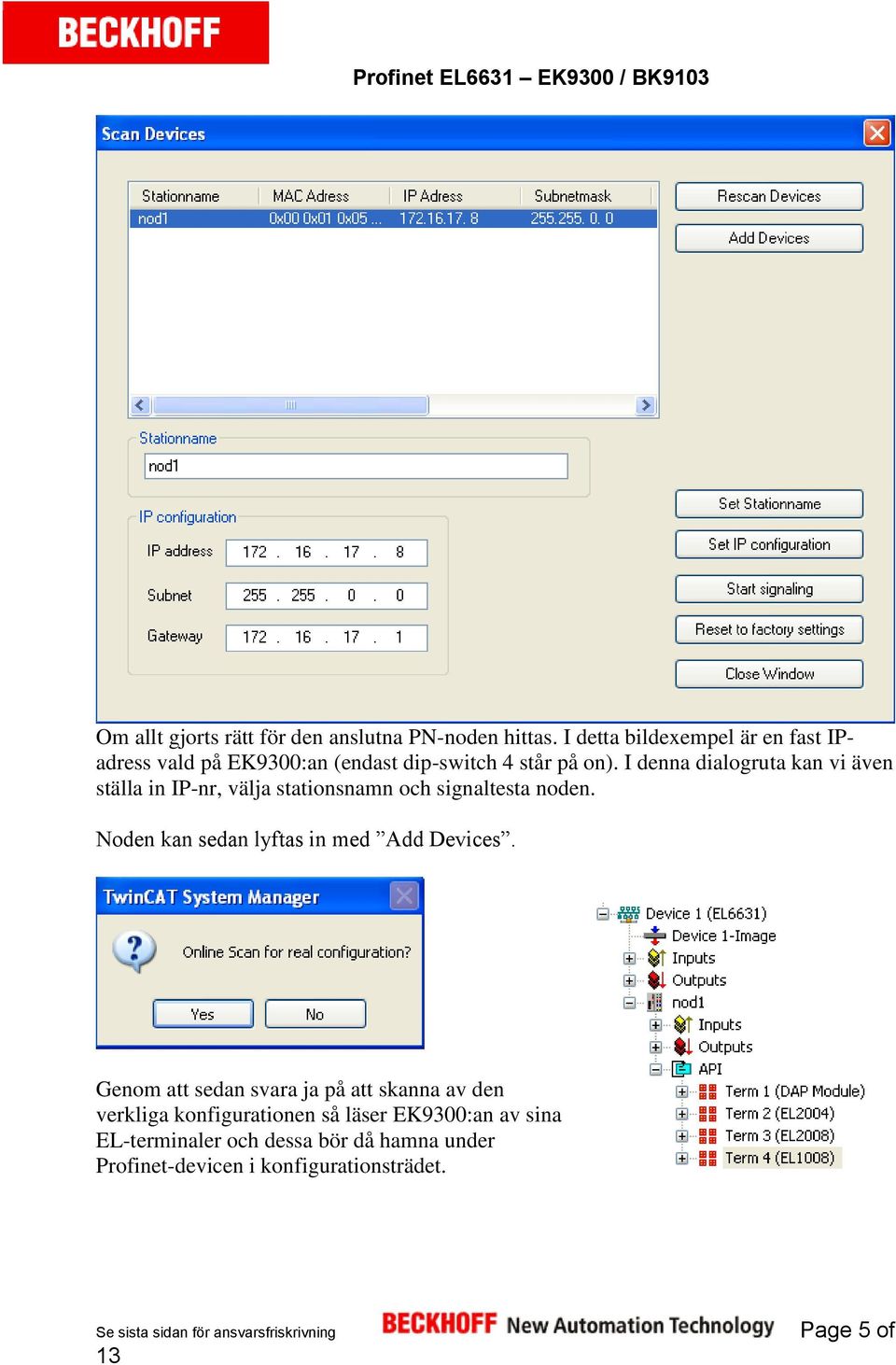Collapse the API tree node
896x1365 pixels.
pyautogui.click(x=655, y=1069)
